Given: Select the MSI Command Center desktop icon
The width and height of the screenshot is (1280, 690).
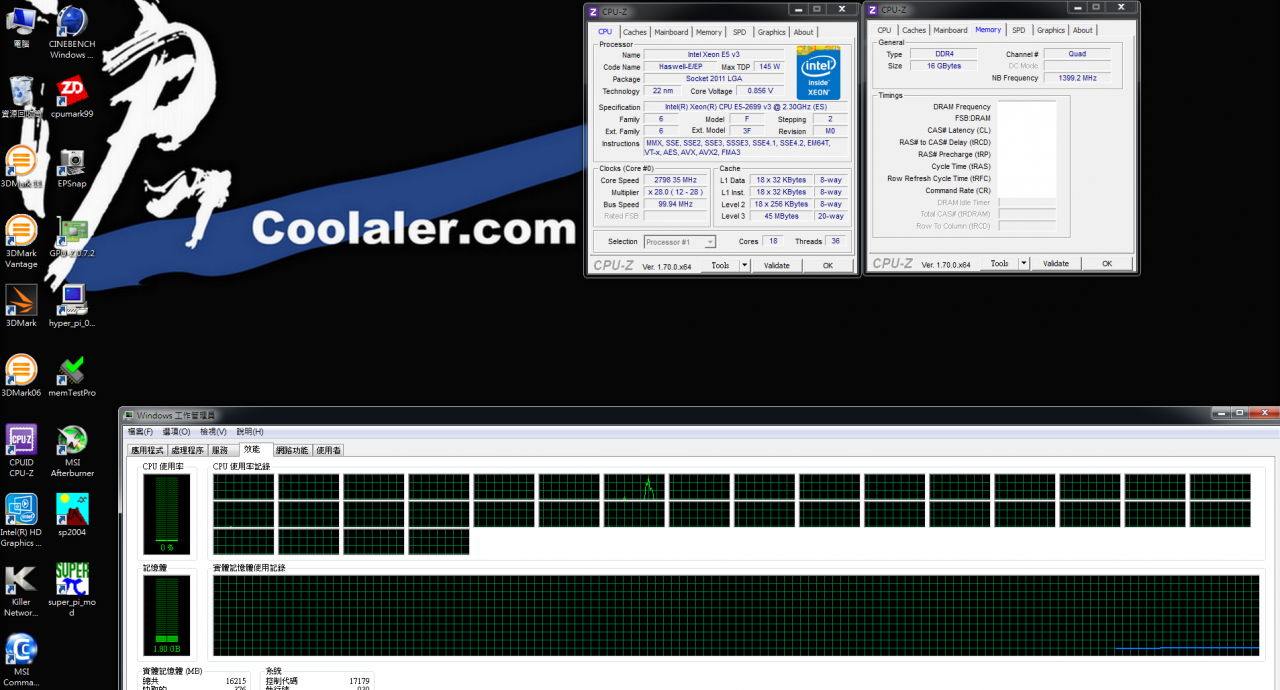Looking at the screenshot, I should tap(21, 660).
